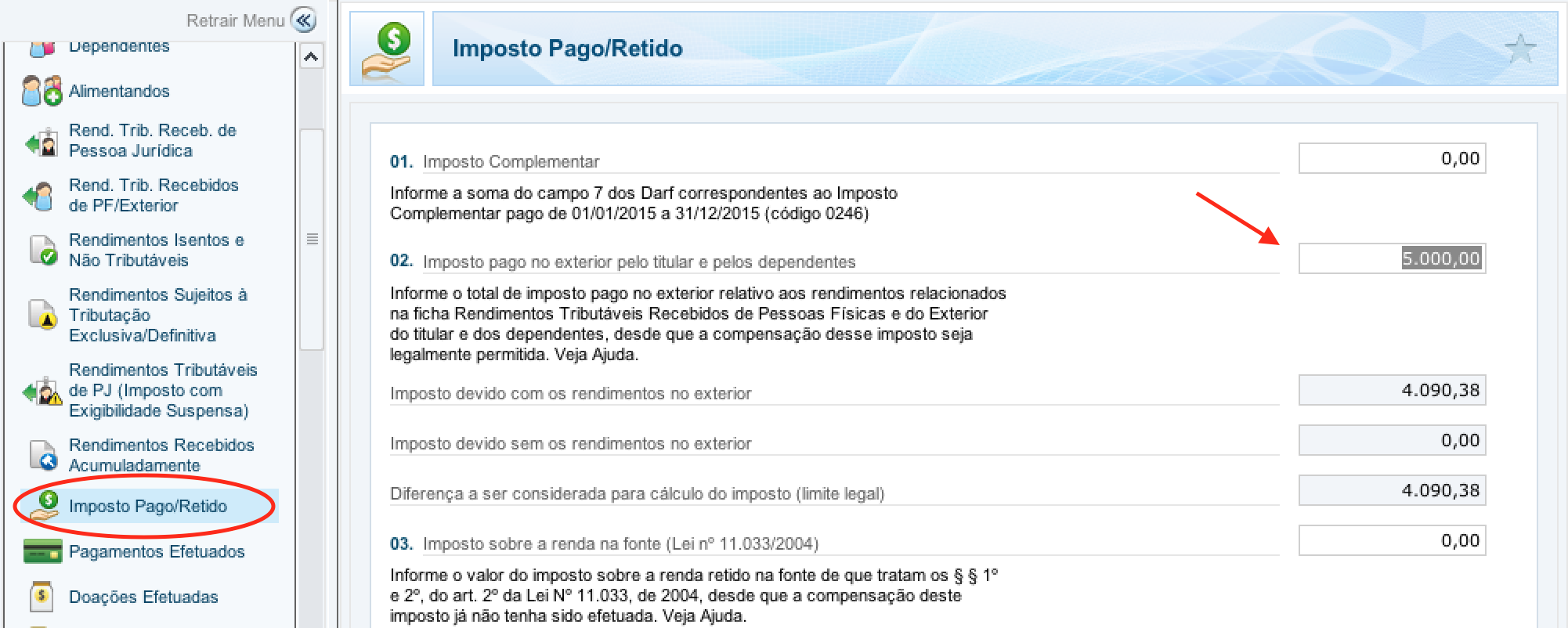This screenshot has height=628, width=1568.
Task: Open Rendimentos Tributáveis de PJ Exigibilidade Suspensa
Action: (163, 390)
